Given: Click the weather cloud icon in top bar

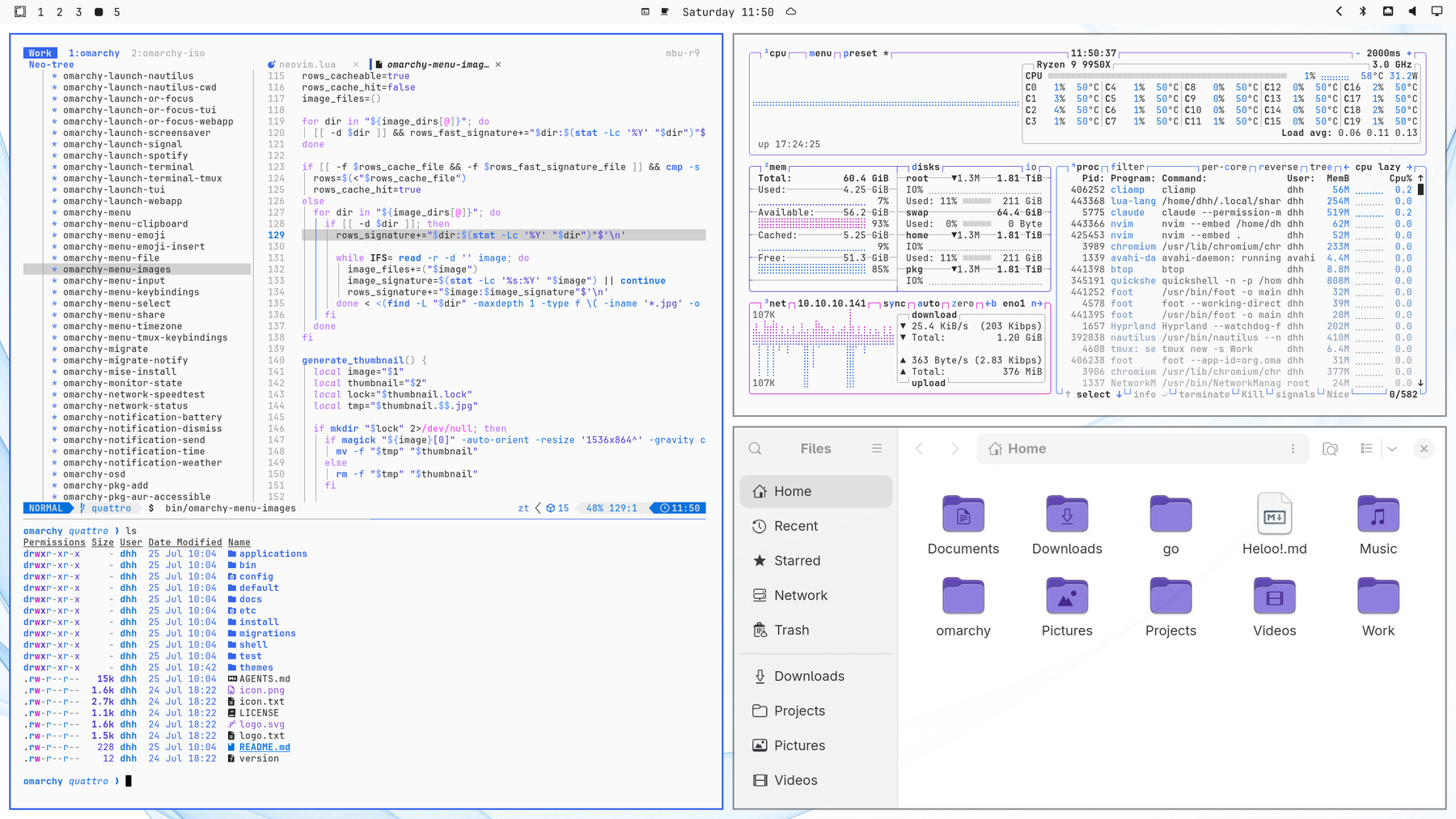Looking at the screenshot, I should click(x=791, y=11).
